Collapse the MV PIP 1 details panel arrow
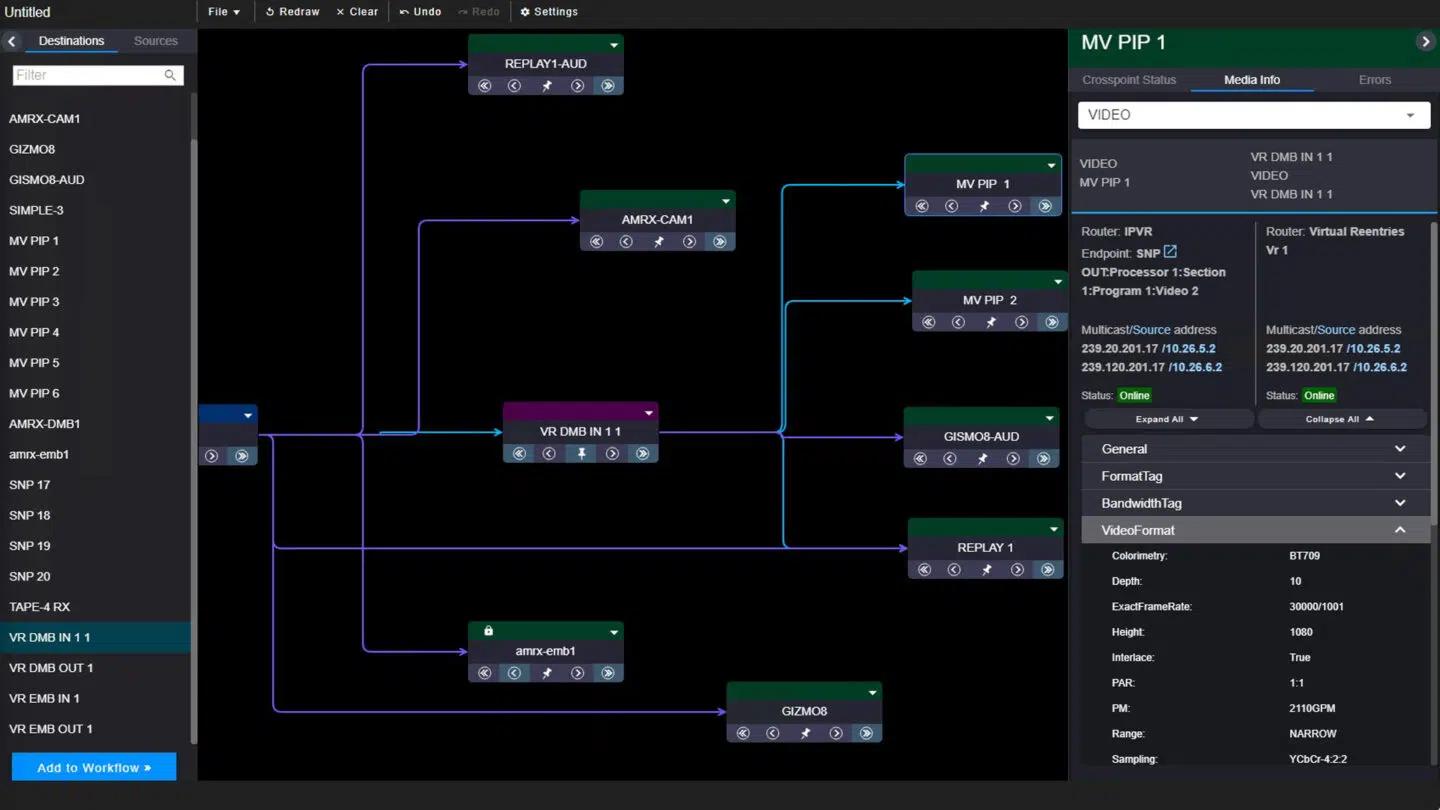 click(1425, 42)
